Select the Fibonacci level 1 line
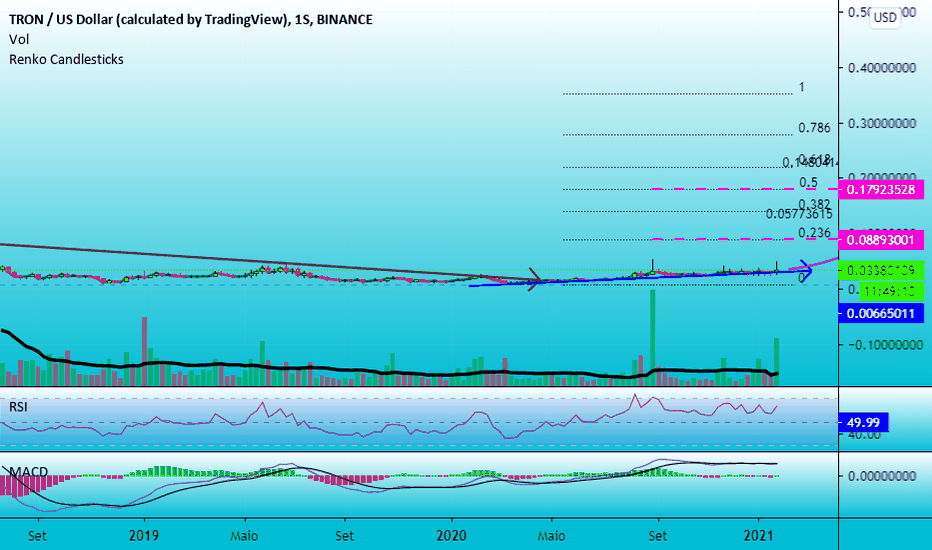Viewport: 932px width, 550px height. (x=678, y=93)
